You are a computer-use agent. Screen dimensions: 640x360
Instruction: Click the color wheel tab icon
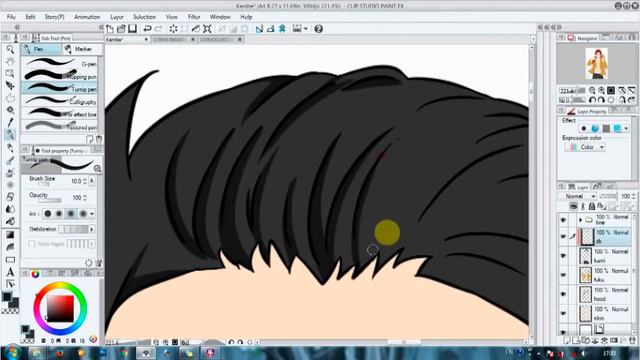coord(36,273)
